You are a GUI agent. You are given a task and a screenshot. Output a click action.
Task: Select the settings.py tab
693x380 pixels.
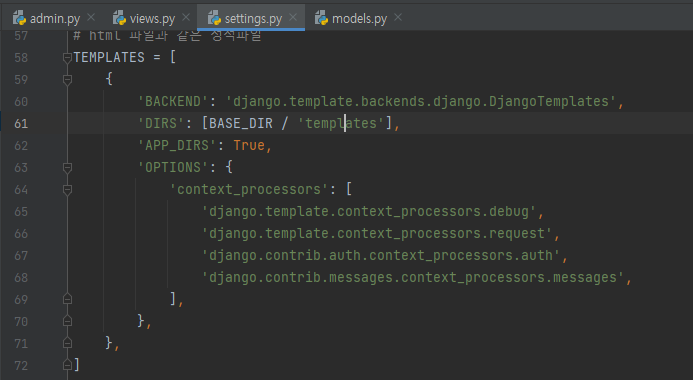tap(252, 18)
